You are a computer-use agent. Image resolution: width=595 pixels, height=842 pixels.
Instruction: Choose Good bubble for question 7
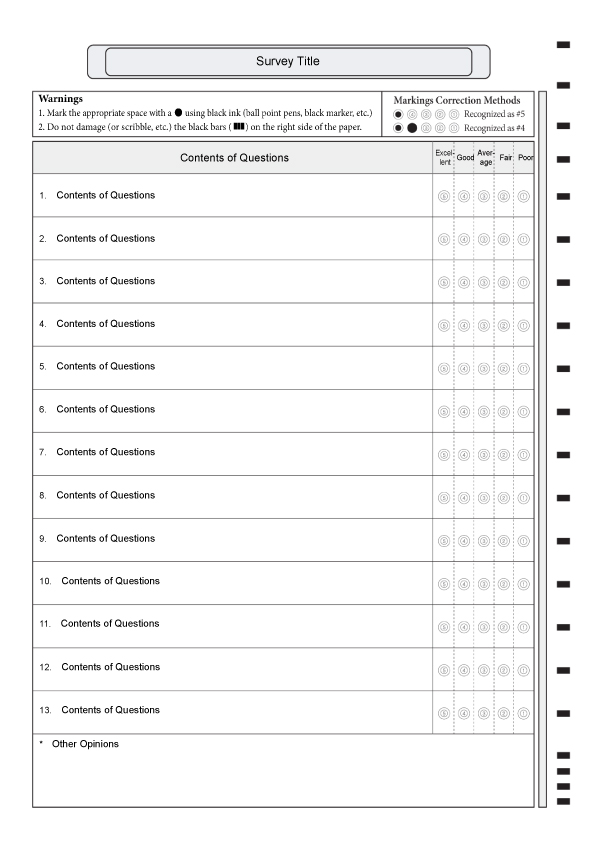click(x=464, y=455)
